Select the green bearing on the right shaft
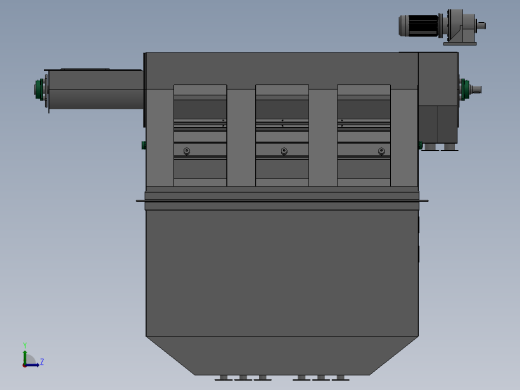This screenshot has height=390, width=520. 464,89
